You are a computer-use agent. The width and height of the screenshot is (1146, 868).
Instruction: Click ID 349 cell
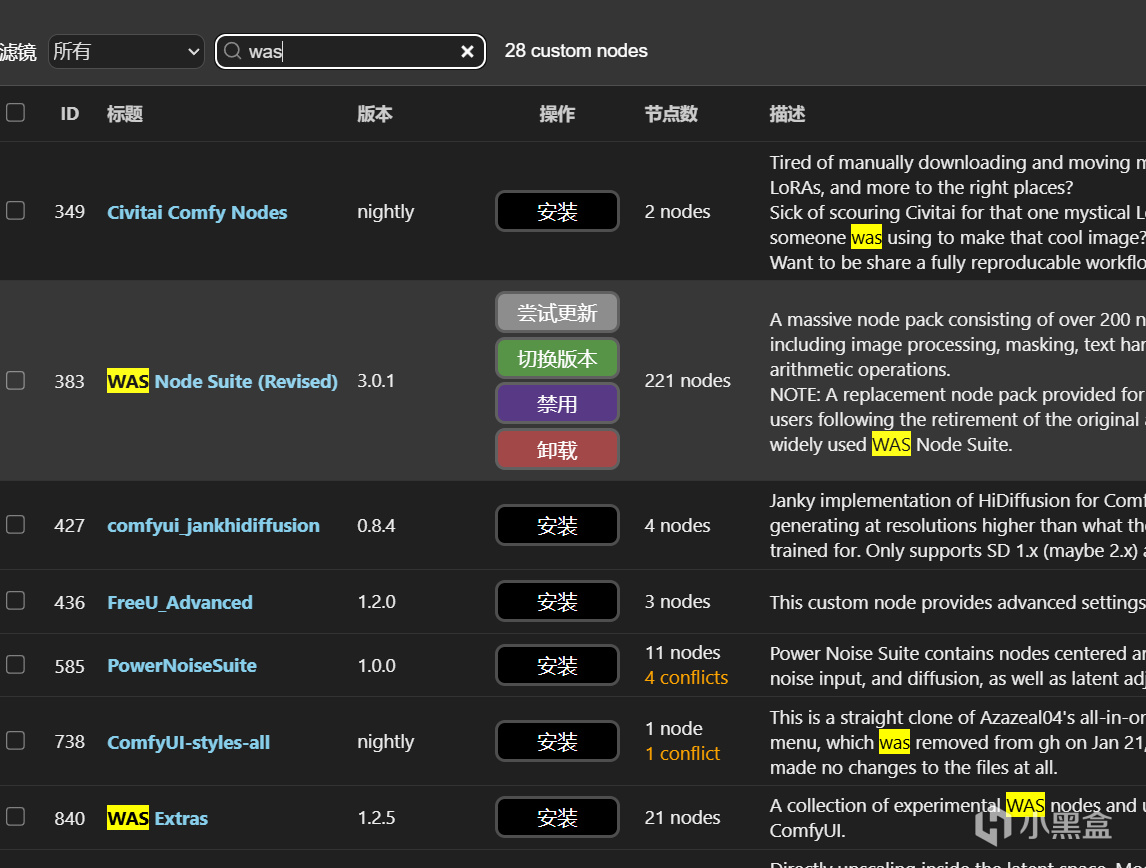click(x=69, y=212)
